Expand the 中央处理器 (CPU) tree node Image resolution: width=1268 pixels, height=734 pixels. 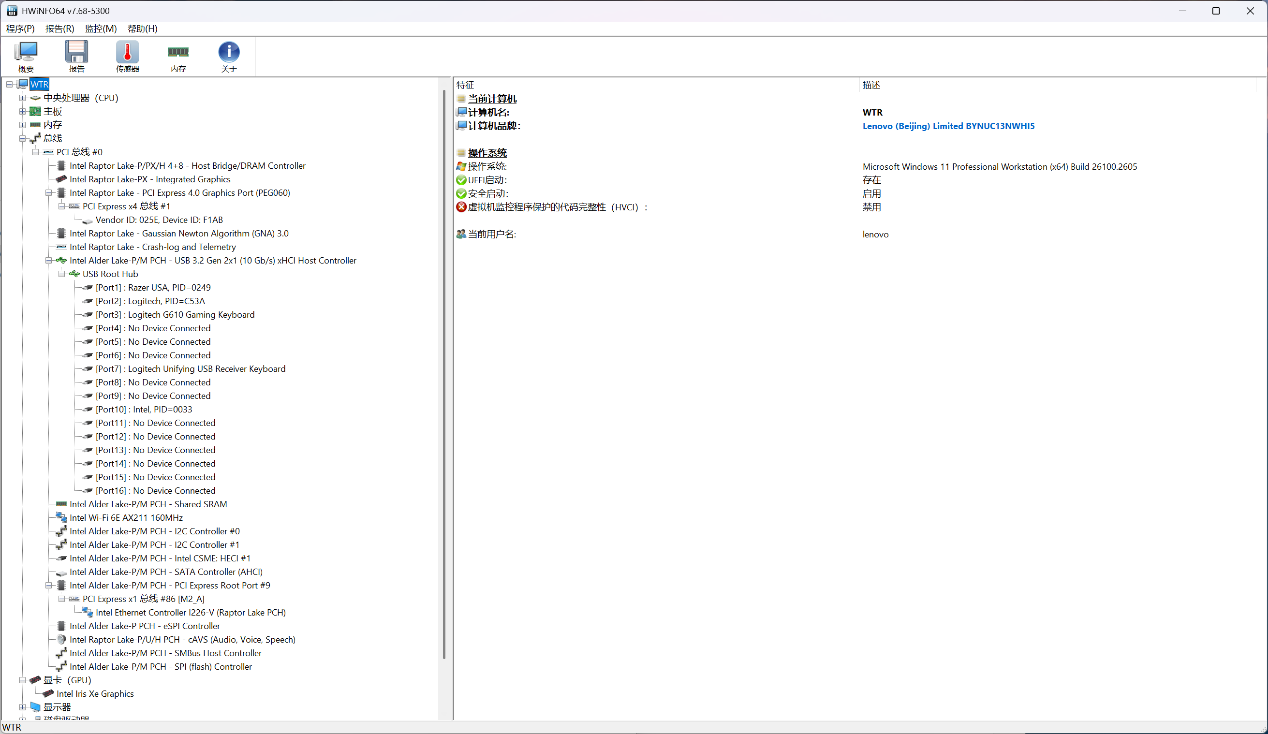tap(22, 98)
